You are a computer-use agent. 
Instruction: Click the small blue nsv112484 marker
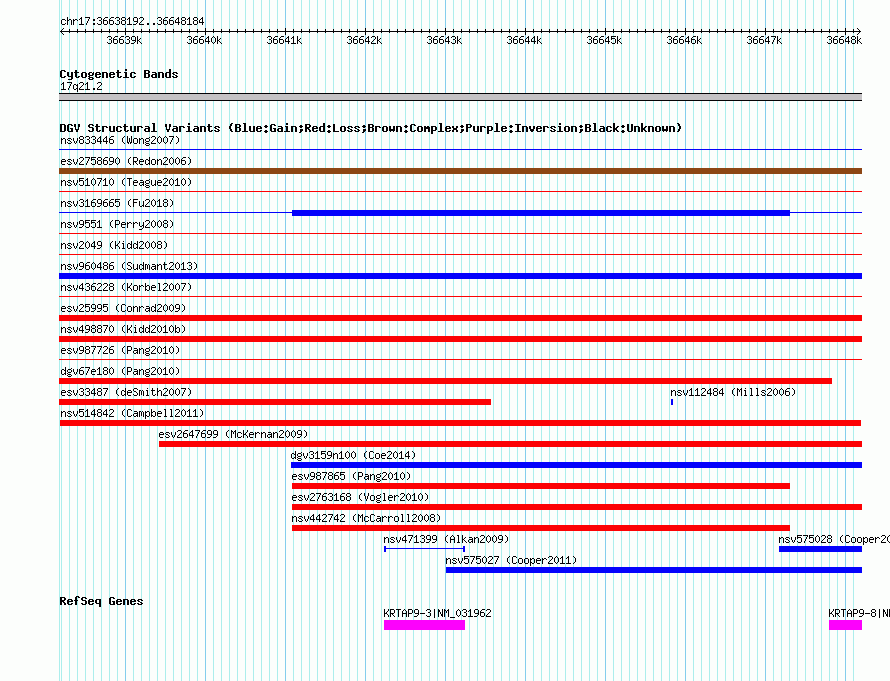[x=672, y=402]
